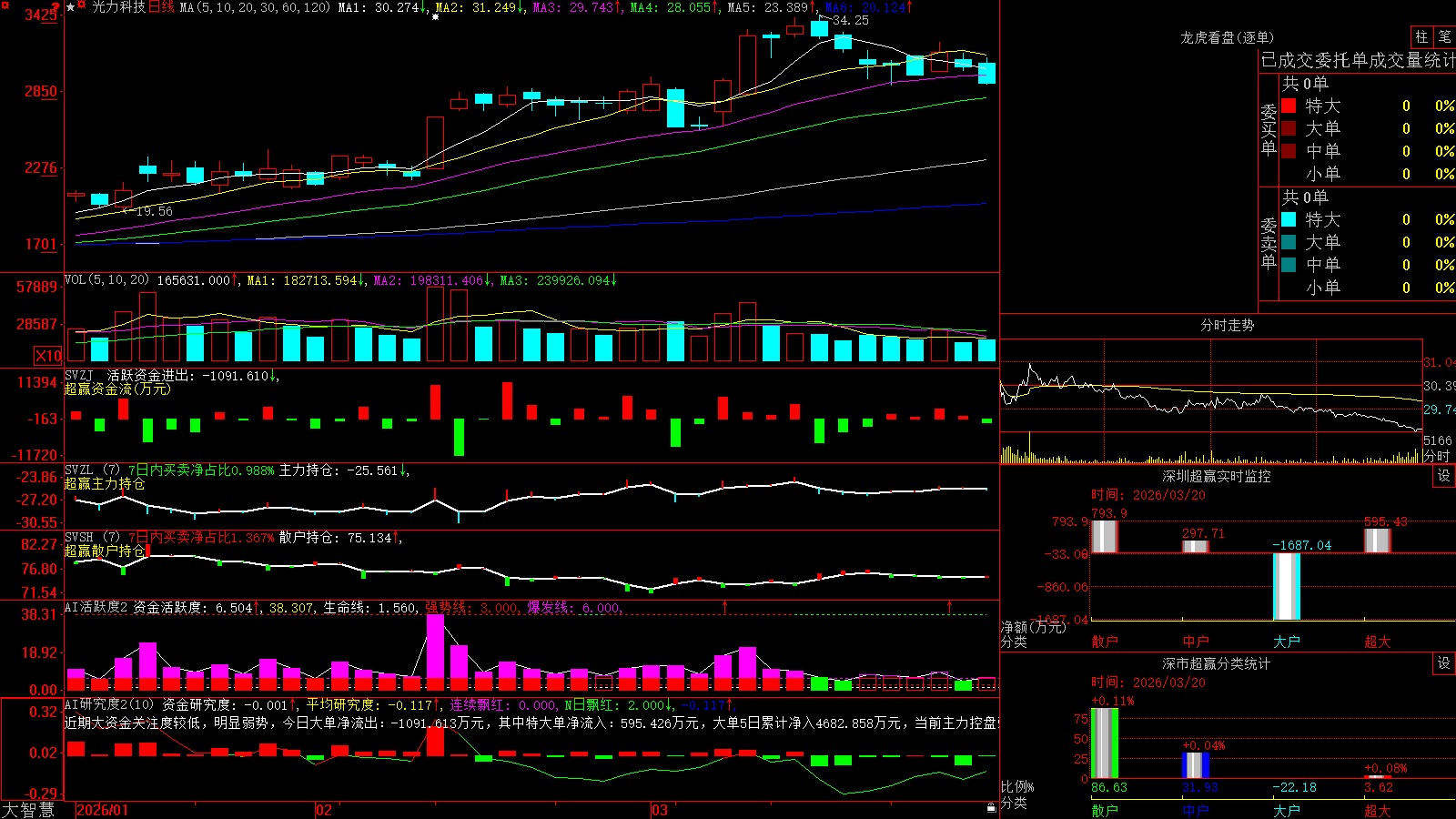Click the red gear icon beside the star
Screen dimensions: 1456x819
82,6
